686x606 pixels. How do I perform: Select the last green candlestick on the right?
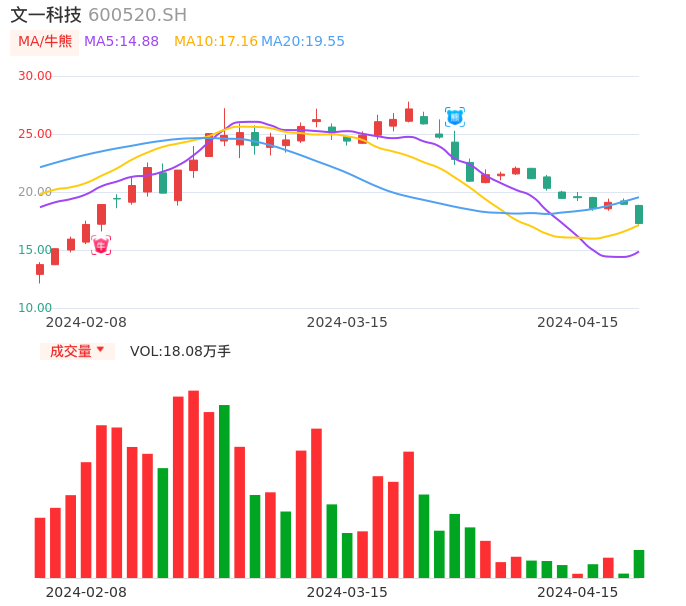[639, 214]
